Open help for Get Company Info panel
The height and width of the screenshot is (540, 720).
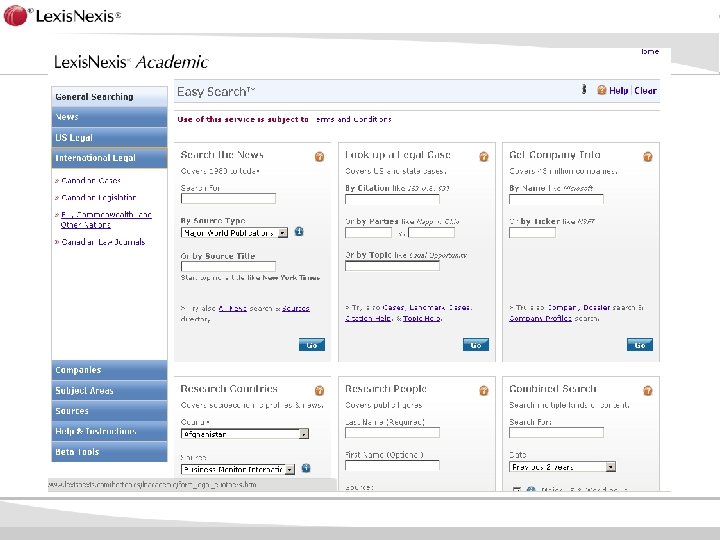[647, 157]
